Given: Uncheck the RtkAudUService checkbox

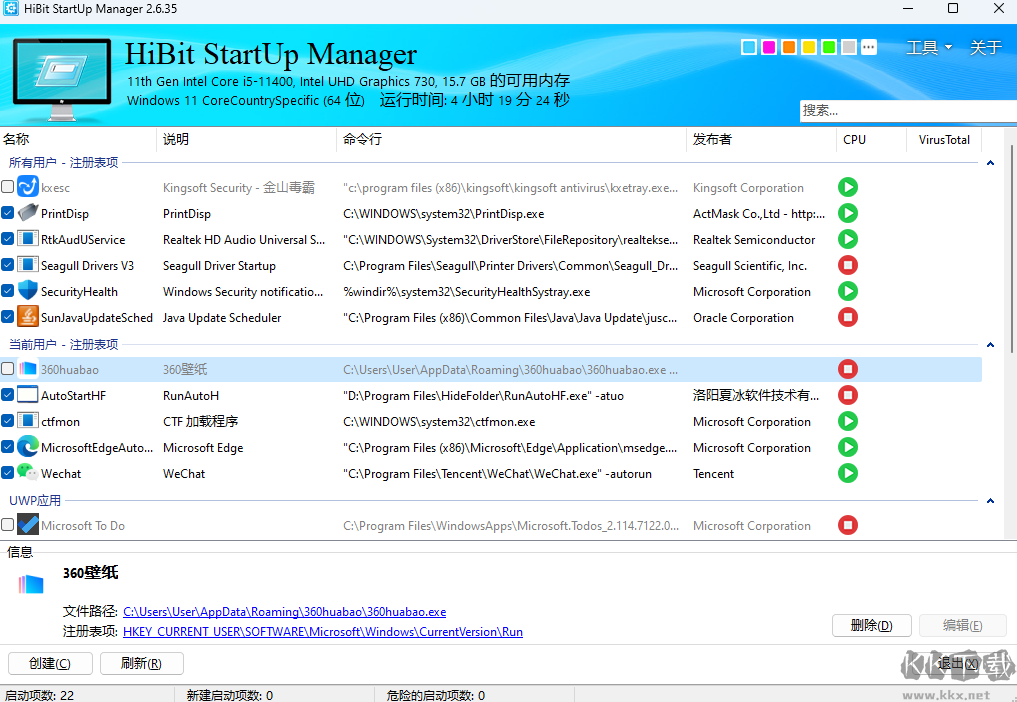Looking at the screenshot, I should (x=8, y=239).
